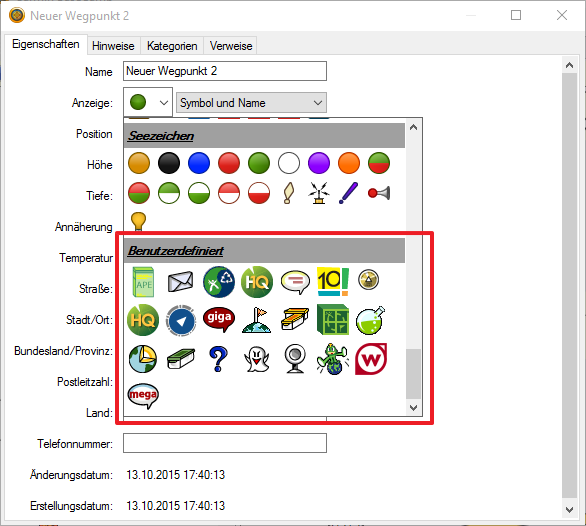Choose the envelope letterbox symbol
The image size is (586, 526).
[181, 282]
